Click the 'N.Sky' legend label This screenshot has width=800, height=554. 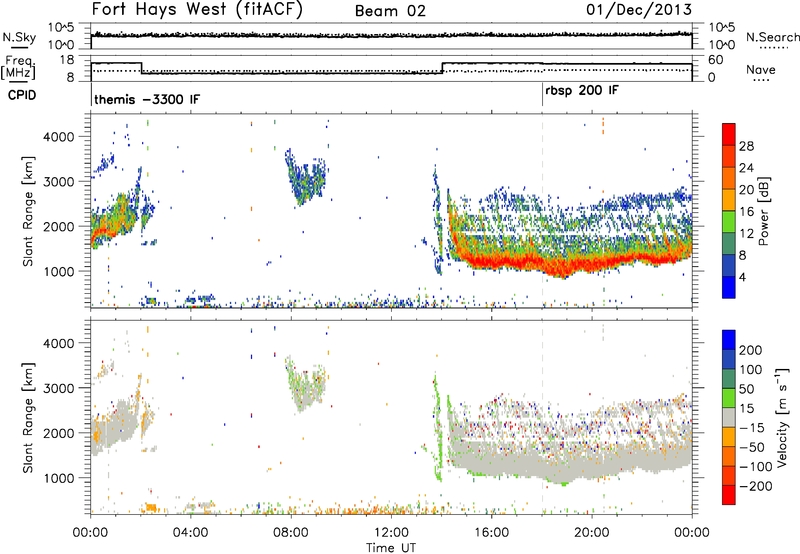click(19, 37)
